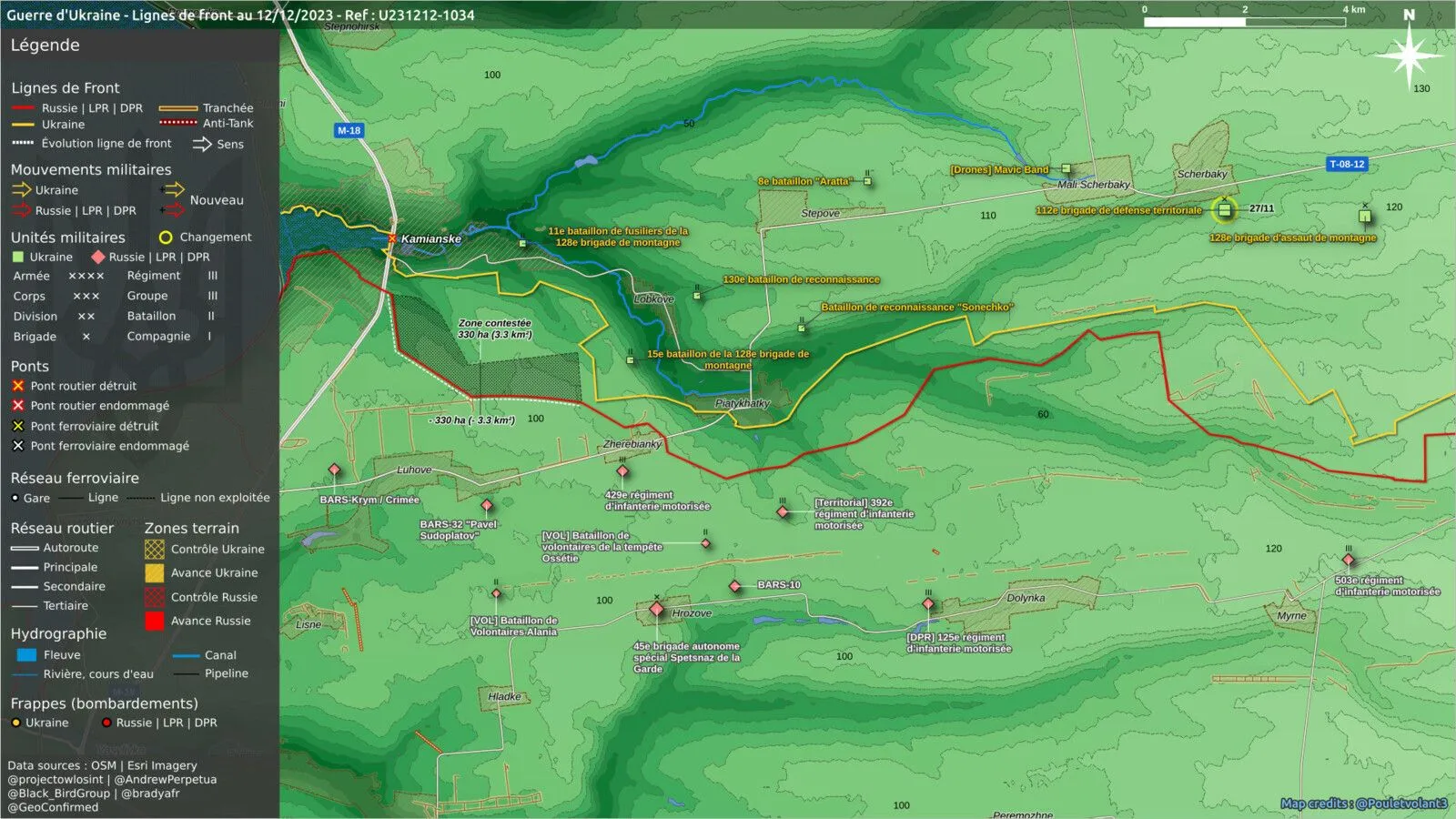The image size is (1456, 819).
Task: Click the circled 112e brigade territorial defense unit marker
Action: 1225,210
